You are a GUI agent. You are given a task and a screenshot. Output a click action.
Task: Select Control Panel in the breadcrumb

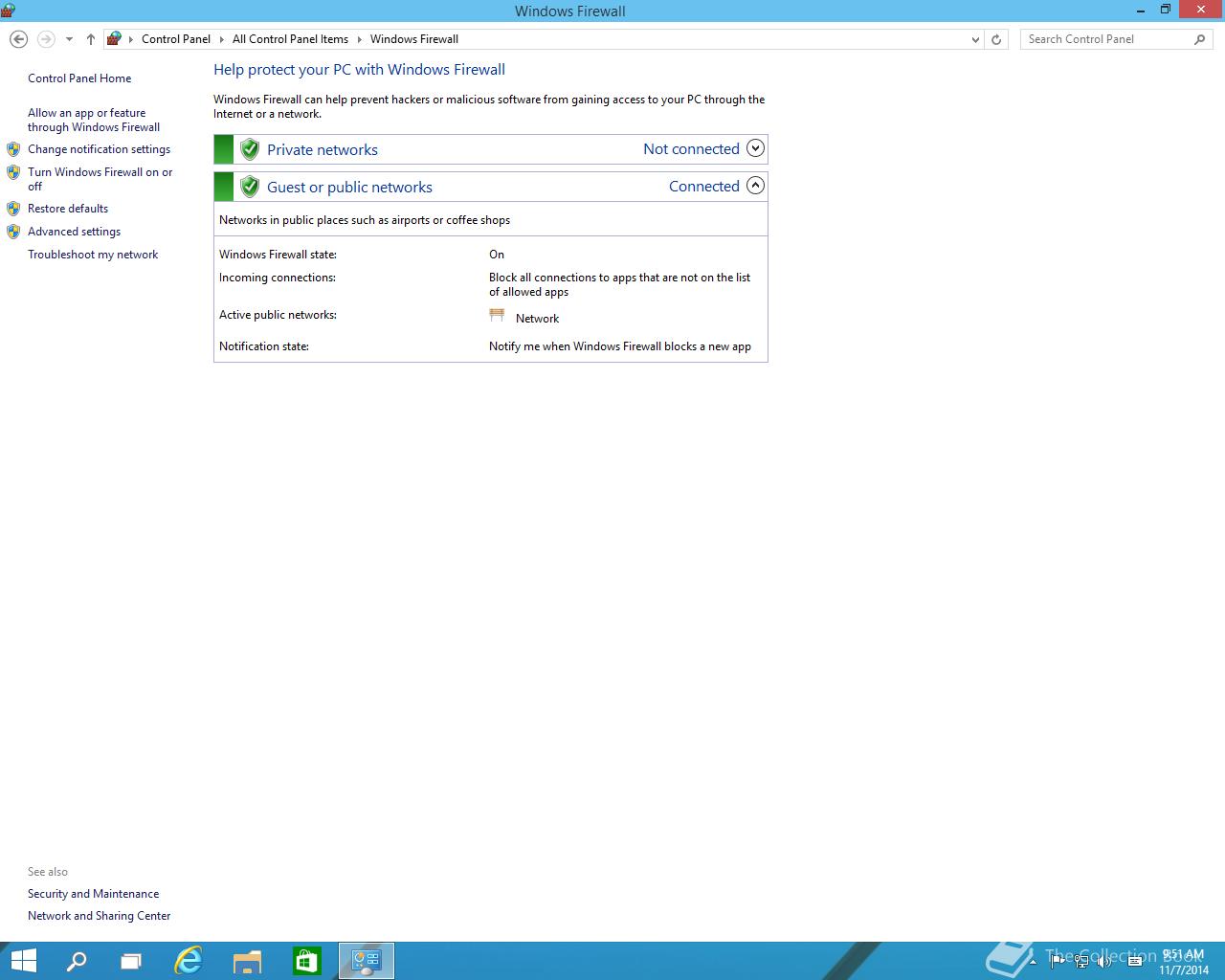(x=176, y=39)
